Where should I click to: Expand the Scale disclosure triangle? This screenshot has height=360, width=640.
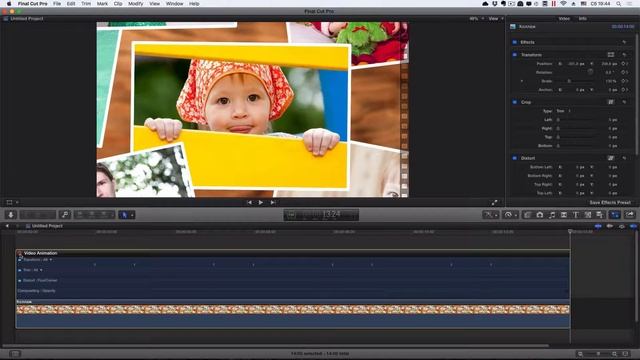(x=522, y=81)
